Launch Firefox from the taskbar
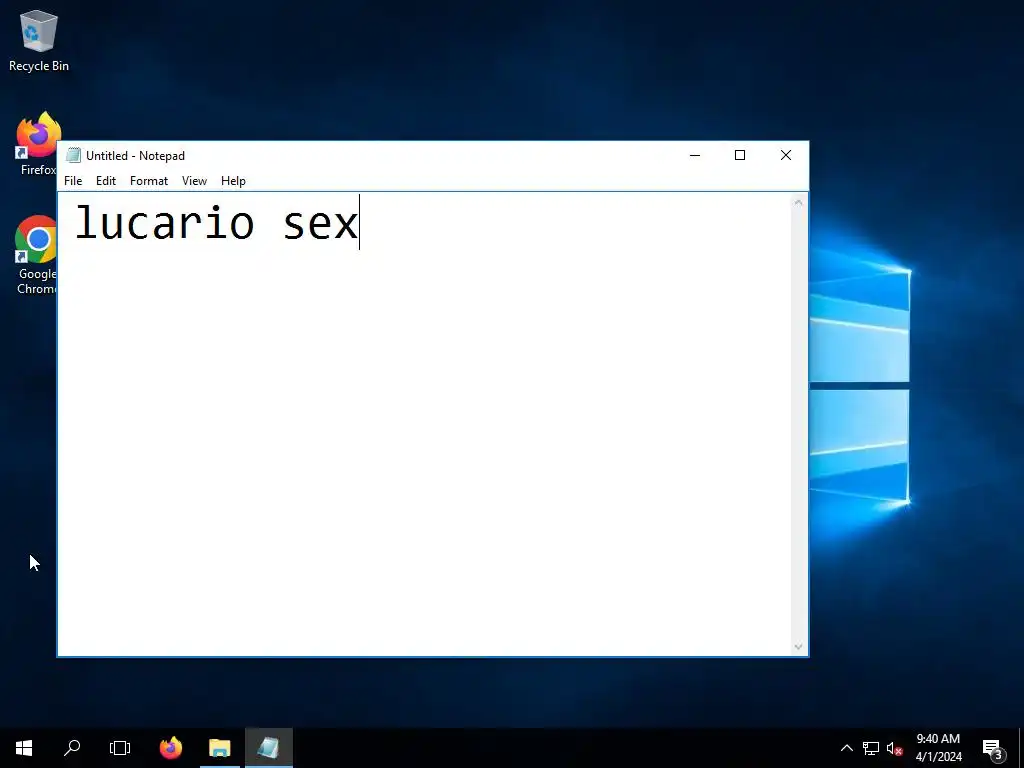This screenshot has height=768, width=1024. [x=171, y=748]
